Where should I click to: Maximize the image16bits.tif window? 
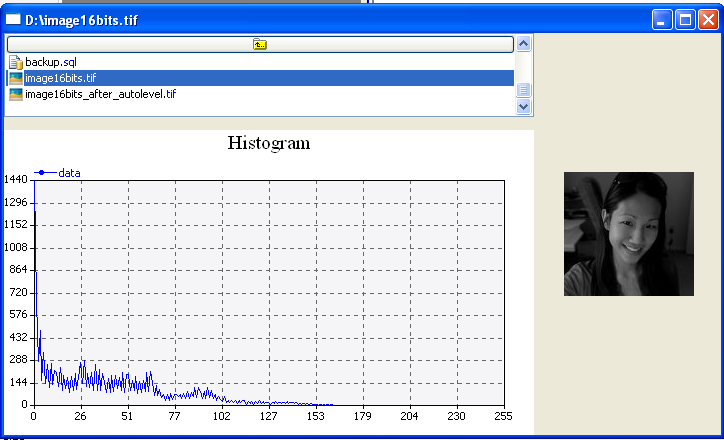tap(685, 19)
